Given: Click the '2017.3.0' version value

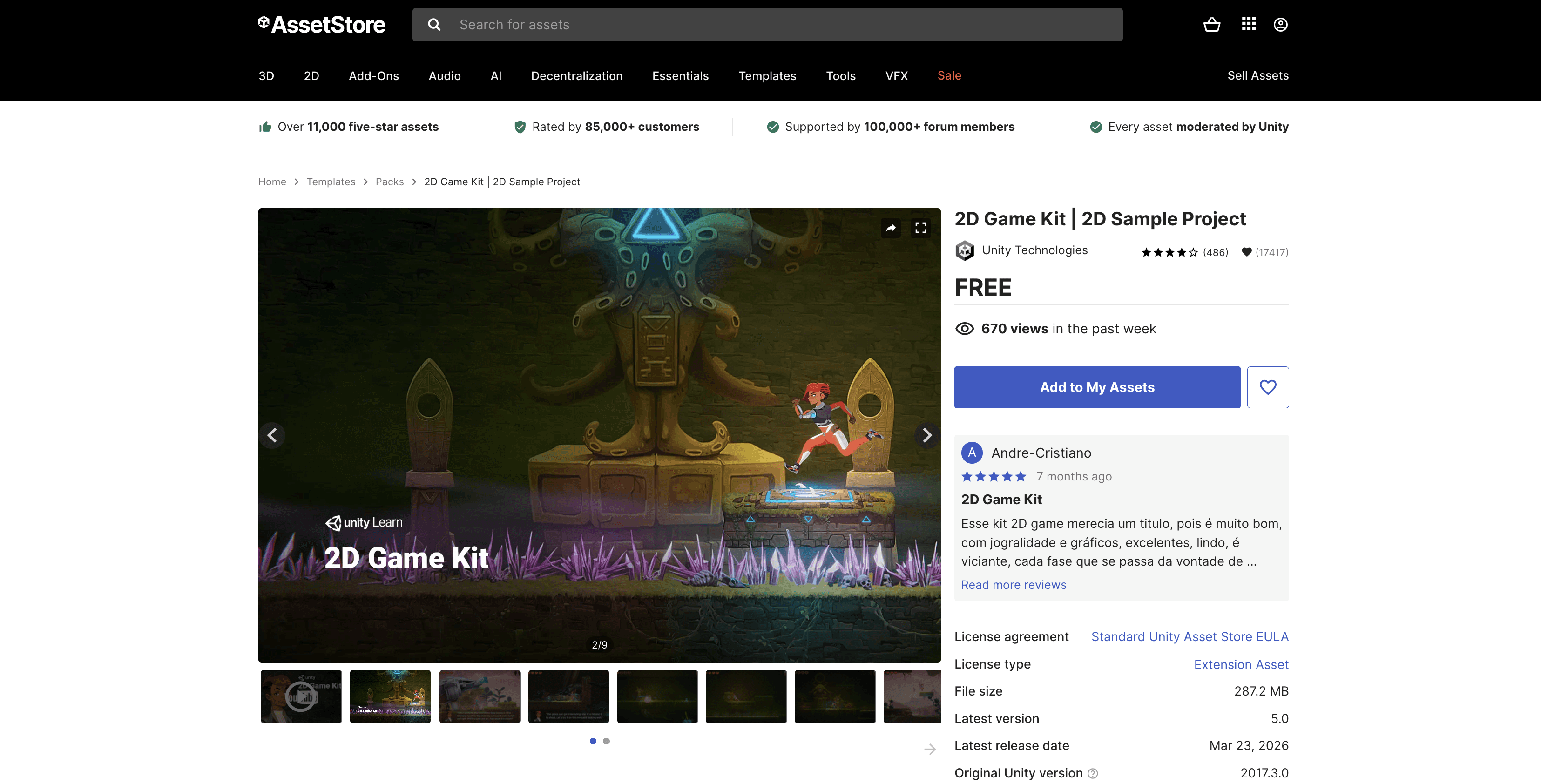Looking at the screenshot, I should [1264, 773].
